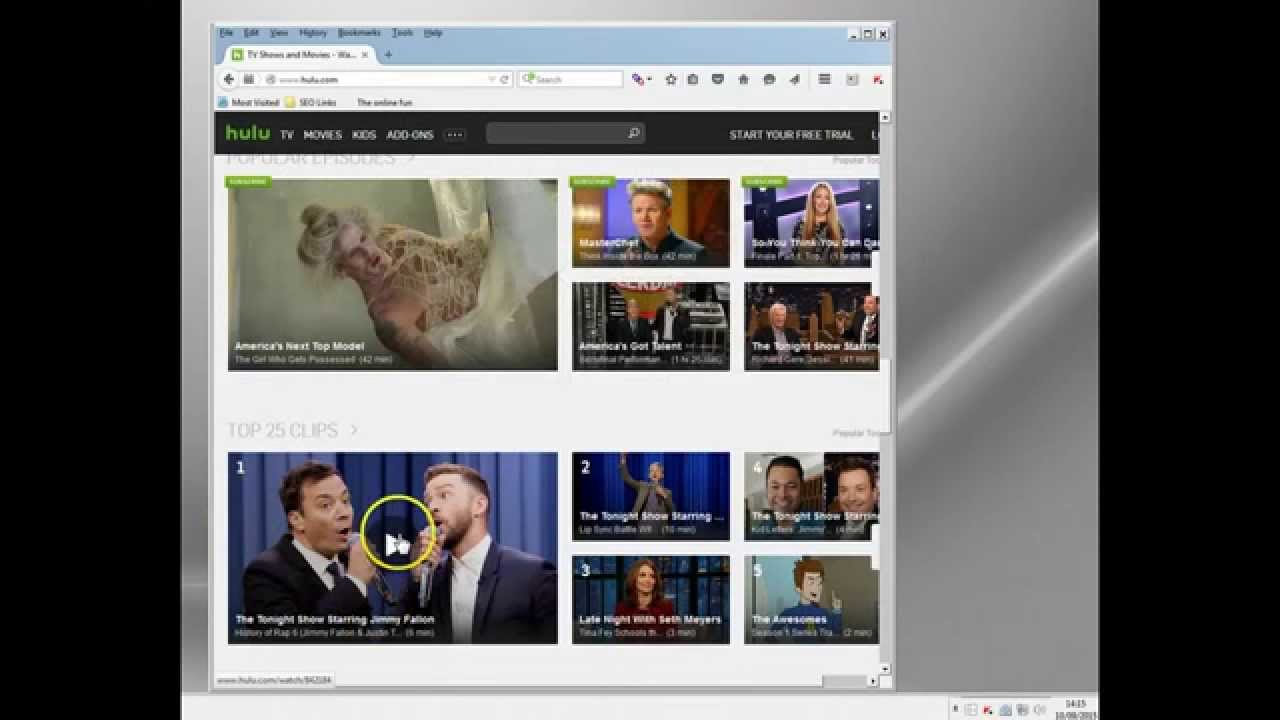The height and width of the screenshot is (720, 1280).
Task: Open Tonight Show Richard Gere episode thumbnail
Action: (x=811, y=326)
